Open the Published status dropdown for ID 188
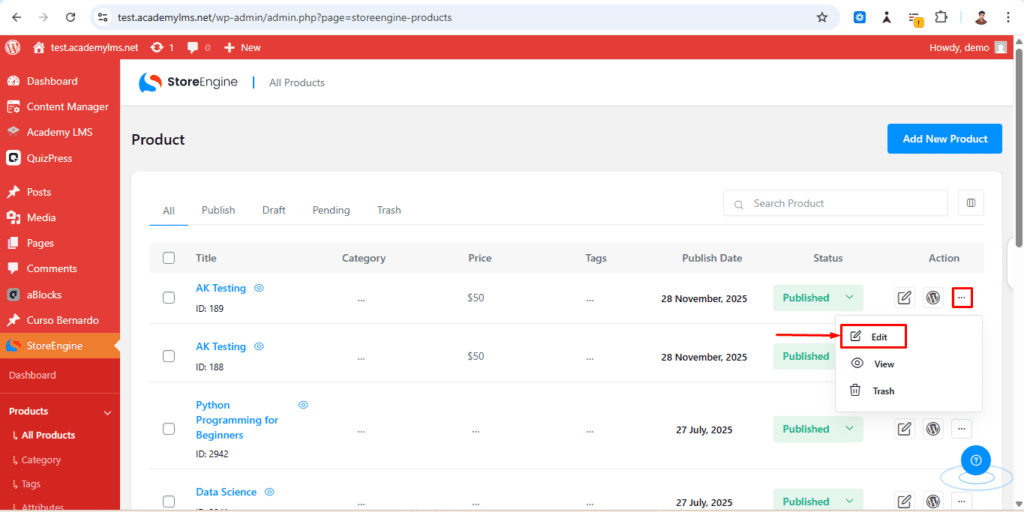The image size is (1024, 512). pos(805,357)
